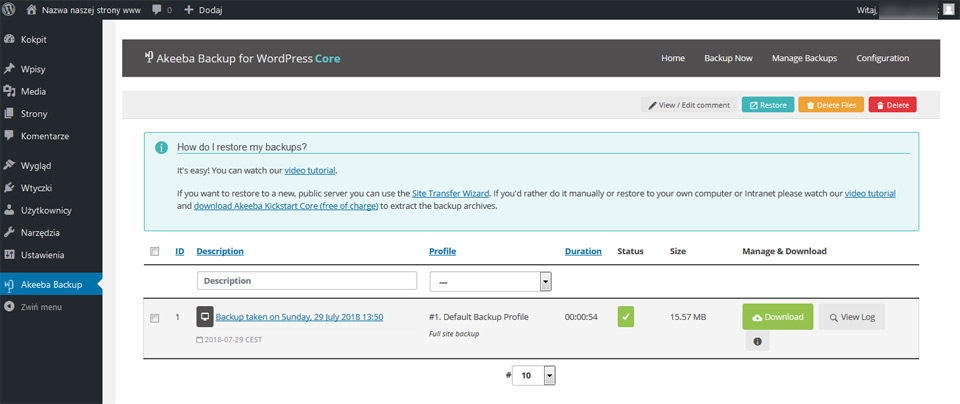Open site home 'Nazwa naszej strony www'

pos(84,10)
